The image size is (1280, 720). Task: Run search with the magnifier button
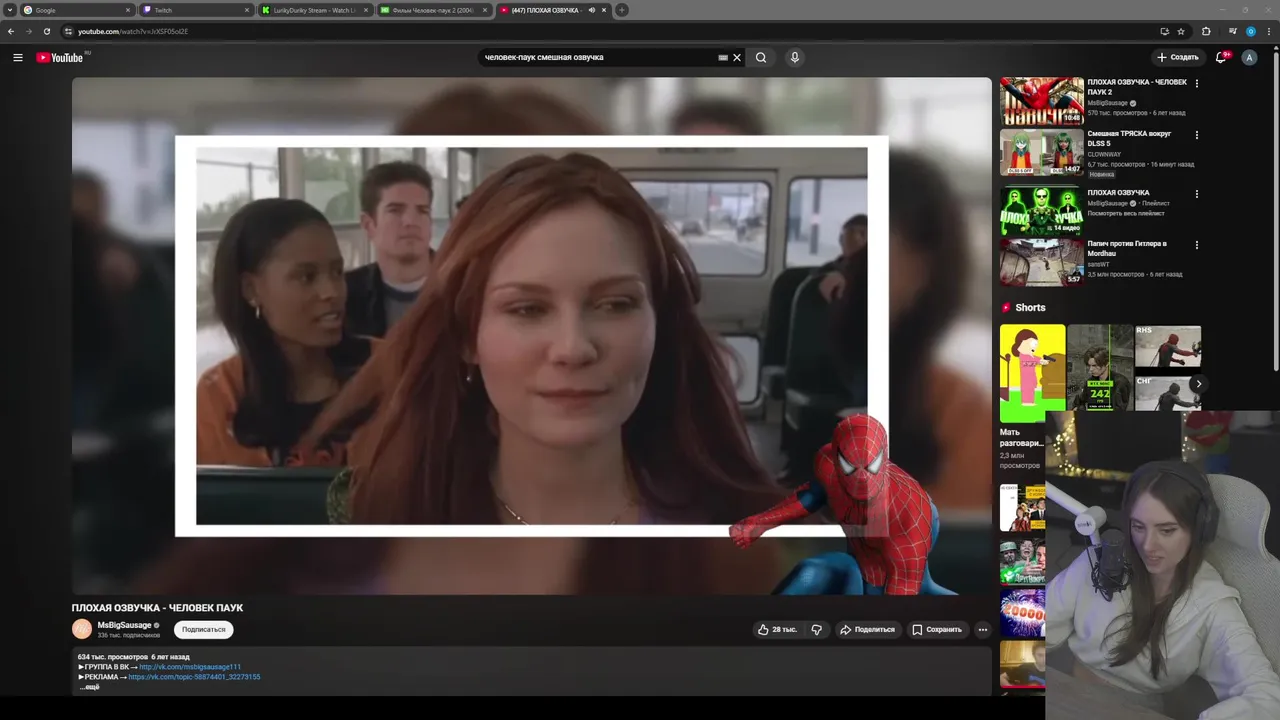coord(761,57)
